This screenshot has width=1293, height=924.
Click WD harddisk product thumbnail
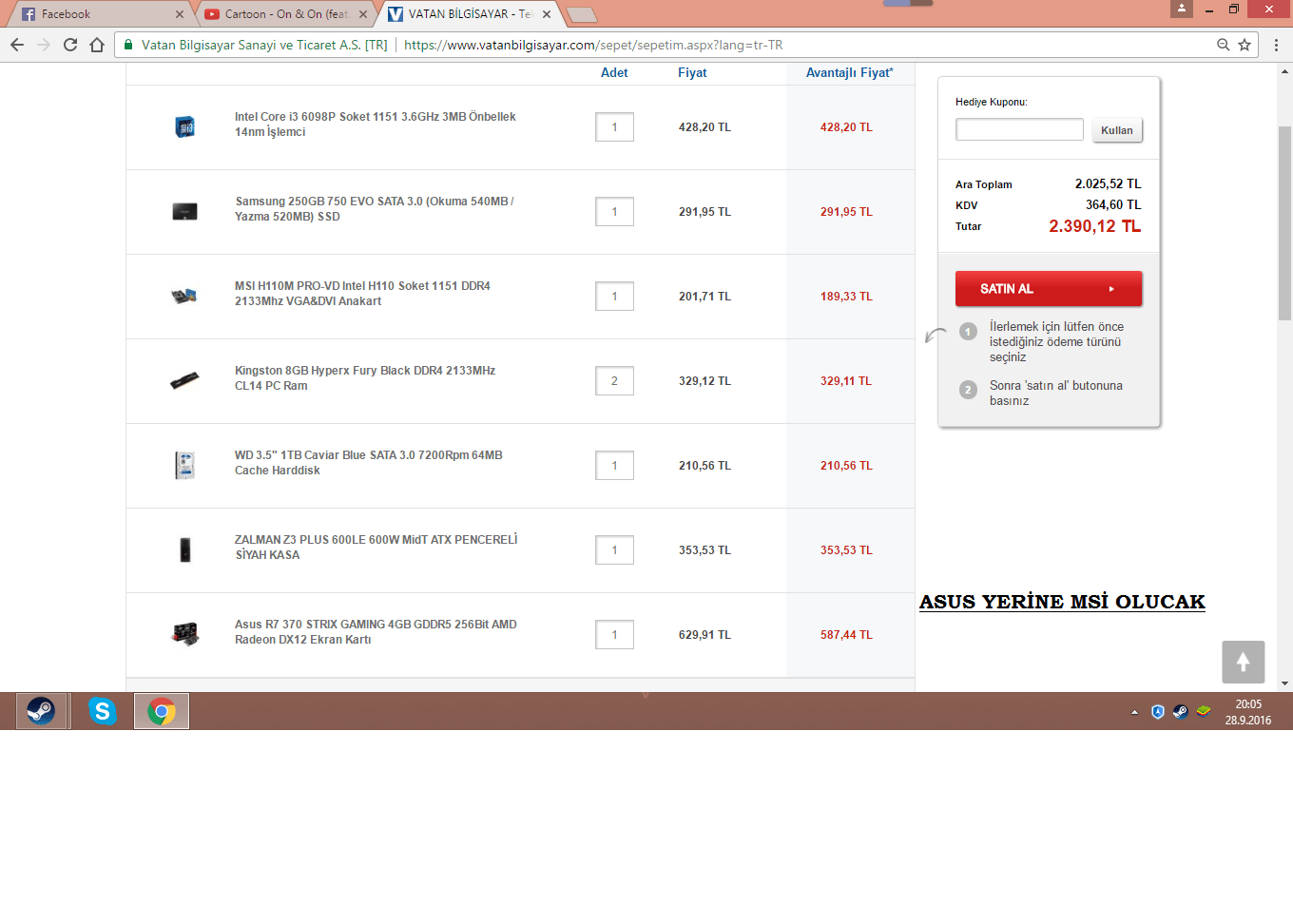185,466
